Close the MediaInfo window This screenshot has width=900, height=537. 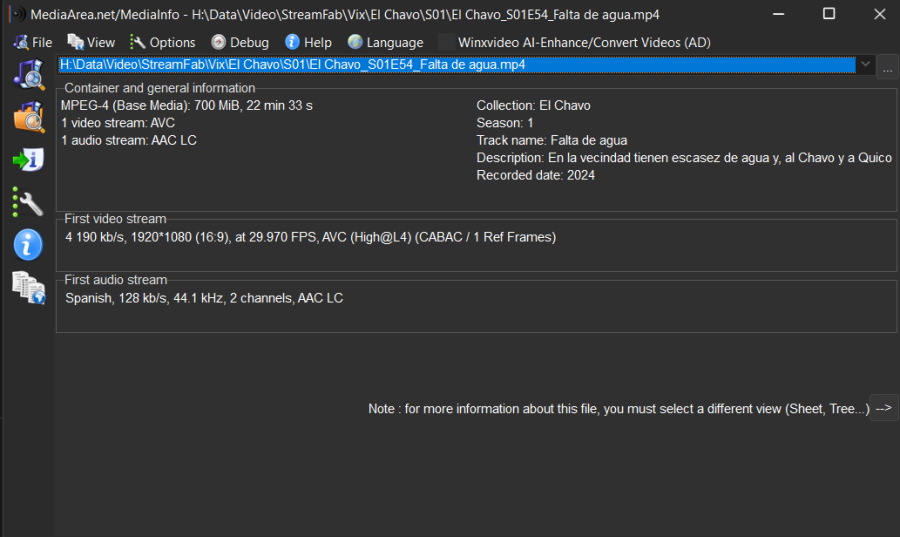pos(879,14)
